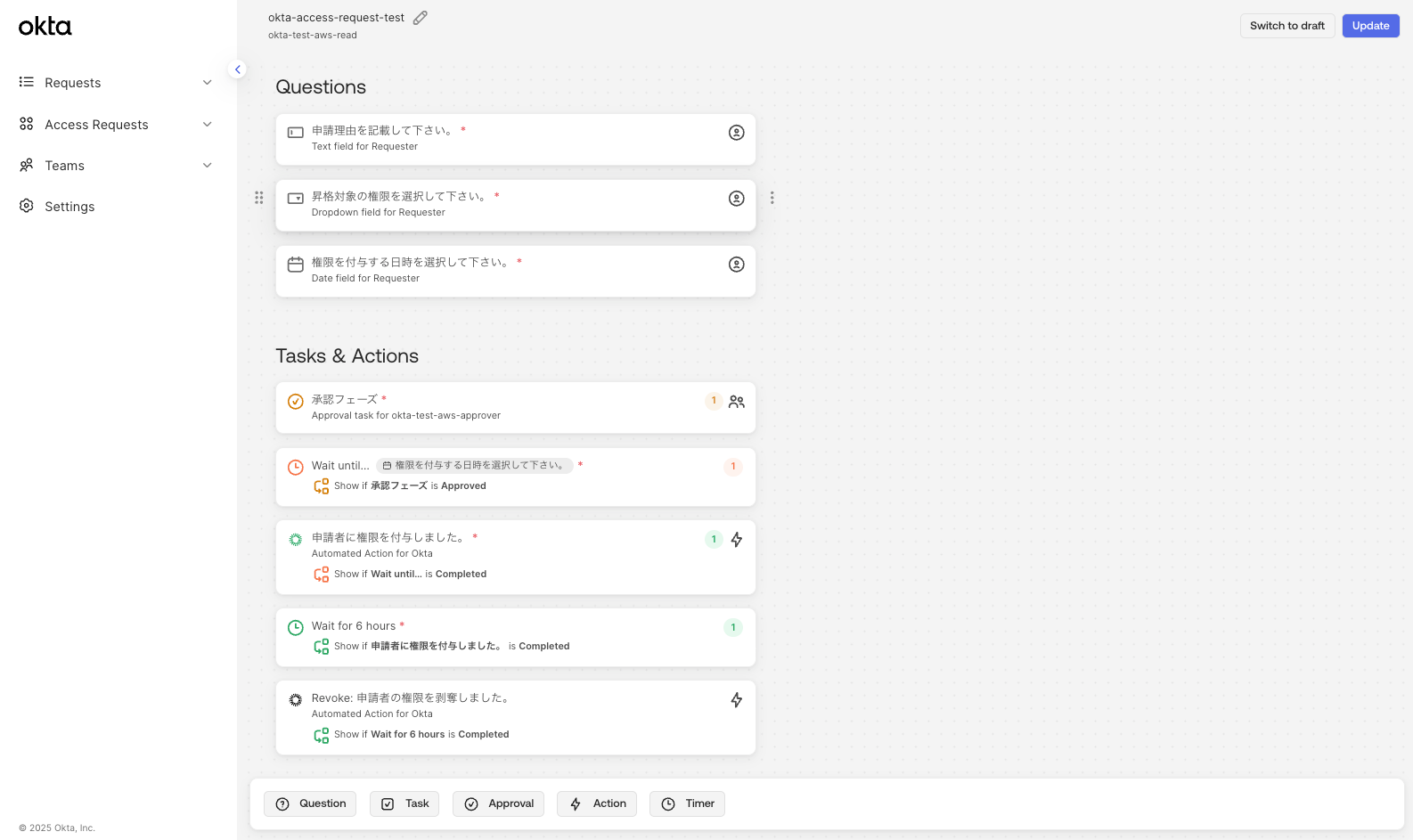Click the orange clock icon on Wait until
1413x840 pixels.
pyautogui.click(x=296, y=468)
